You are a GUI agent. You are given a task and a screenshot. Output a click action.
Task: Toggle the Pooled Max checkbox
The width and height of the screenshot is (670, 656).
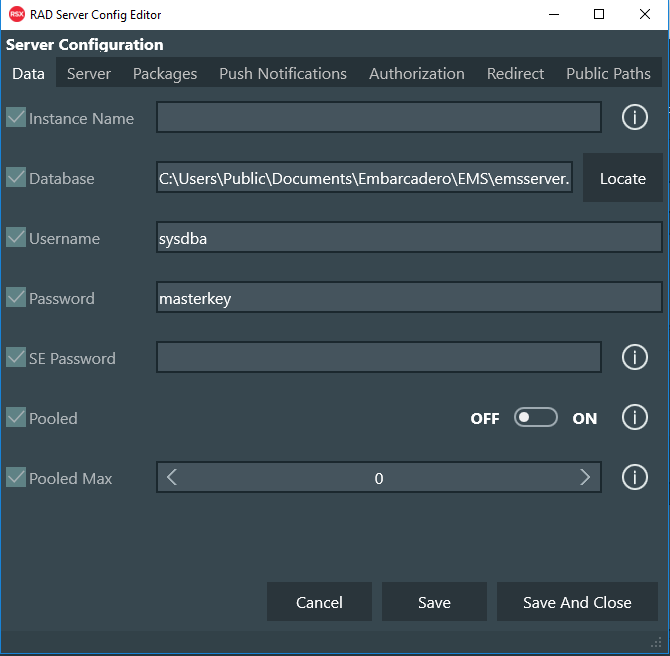point(16,477)
